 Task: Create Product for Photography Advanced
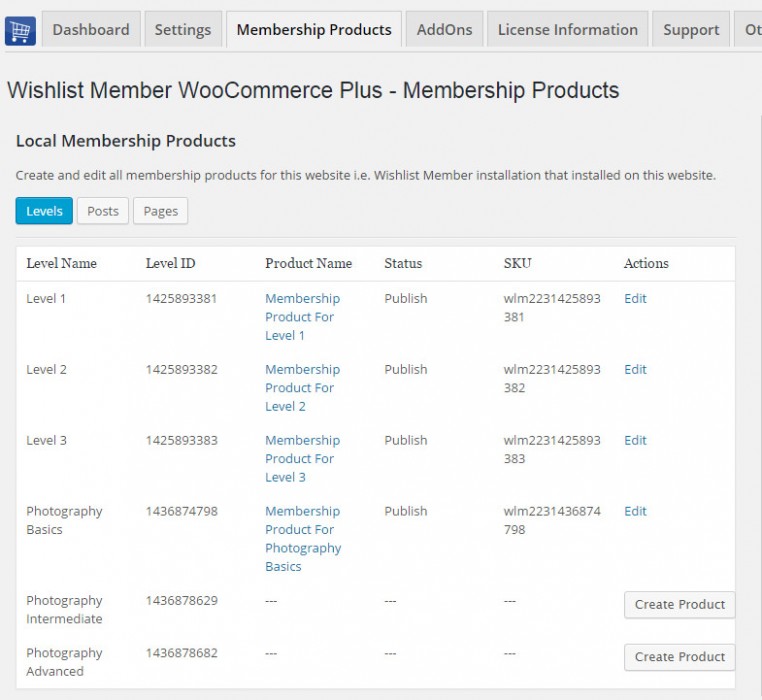[679, 657]
